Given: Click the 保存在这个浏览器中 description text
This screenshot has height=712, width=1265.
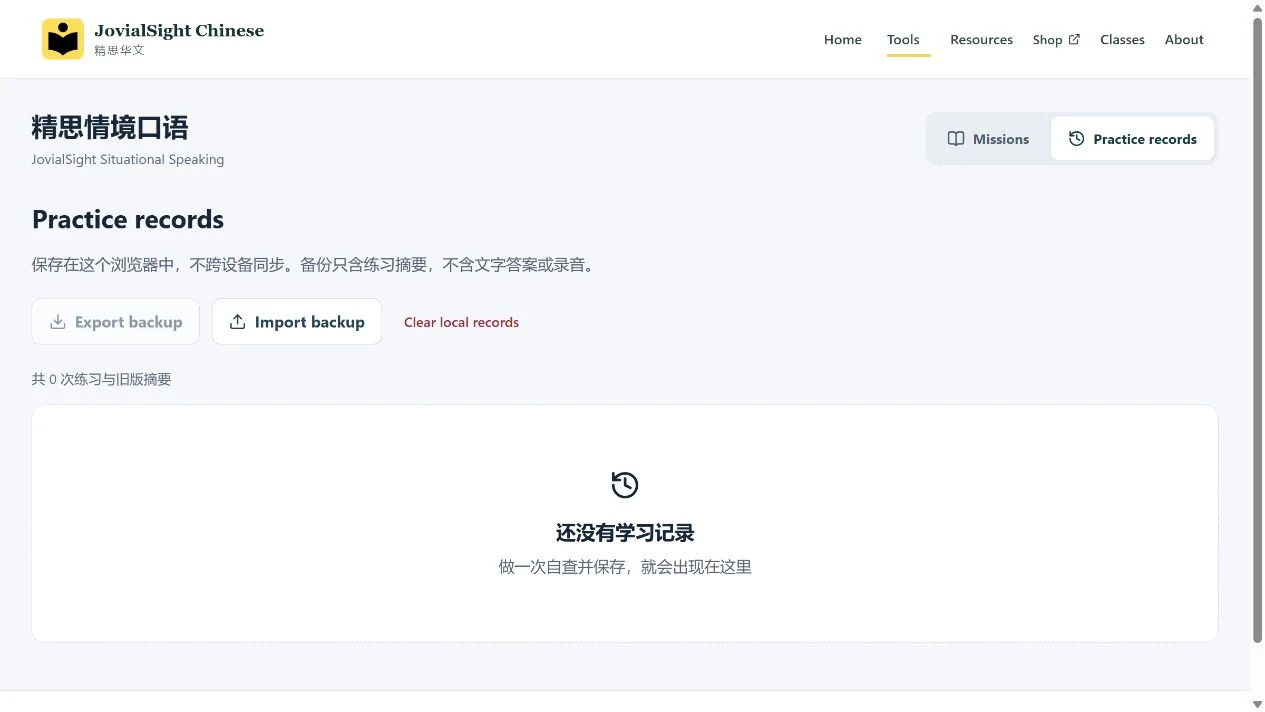Looking at the screenshot, I should pyautogui.click(x=315, y=266).
